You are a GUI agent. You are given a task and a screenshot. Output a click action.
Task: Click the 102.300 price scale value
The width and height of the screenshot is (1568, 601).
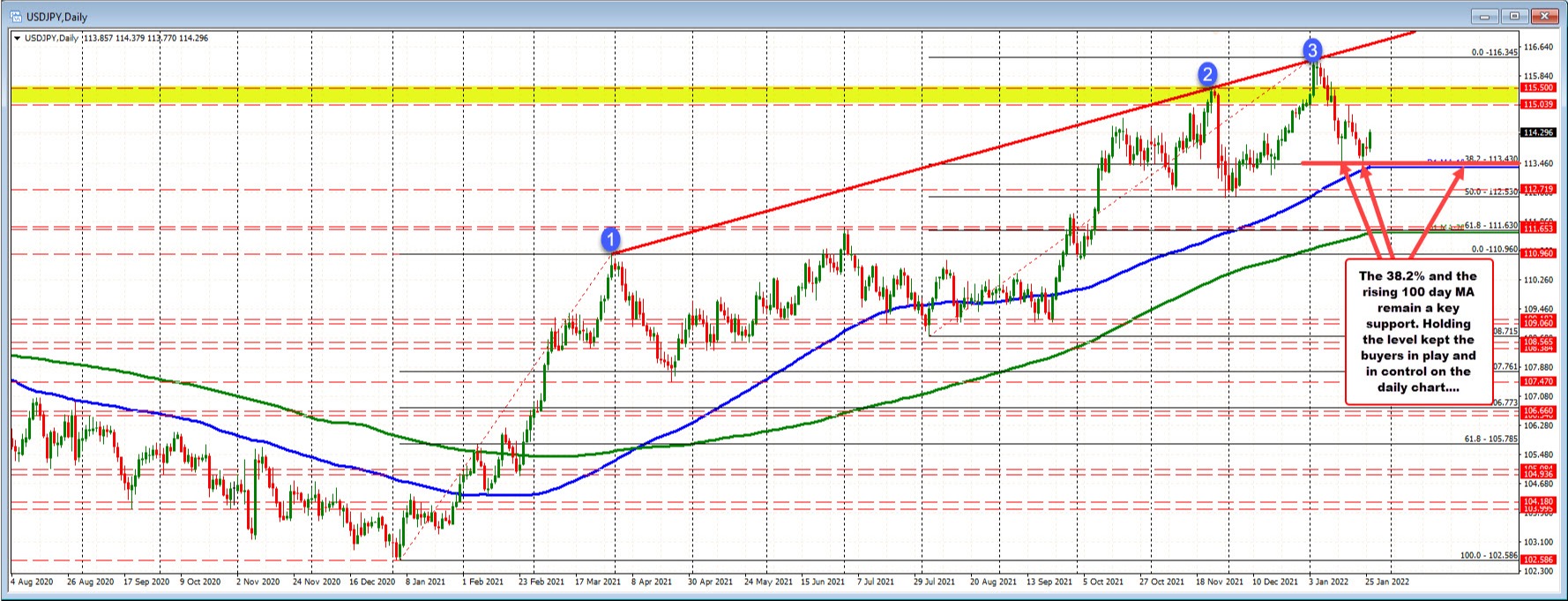(1538, 571)
